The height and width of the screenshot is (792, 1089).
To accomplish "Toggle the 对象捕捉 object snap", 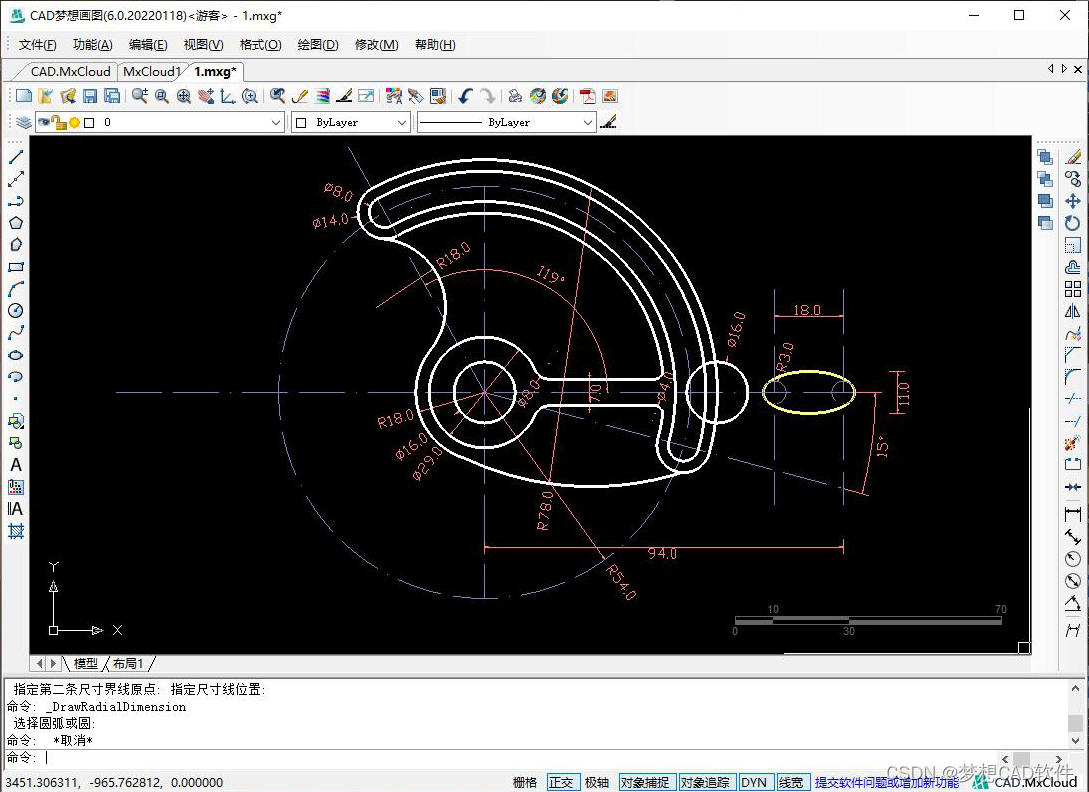I will click(645, 782).
